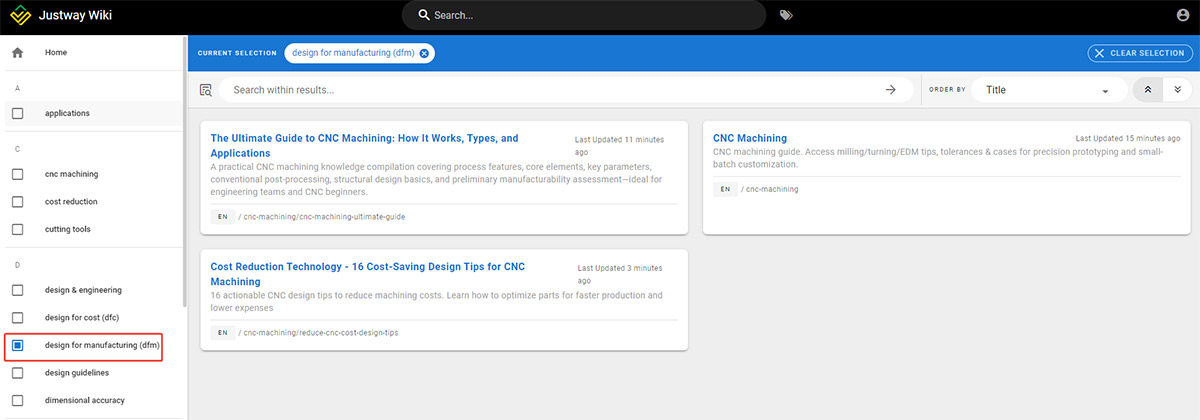Screen dimensions: 1200x420
Task: Check the applications tag checkbox
Action: pyautogui.click(x=18, y=113)
